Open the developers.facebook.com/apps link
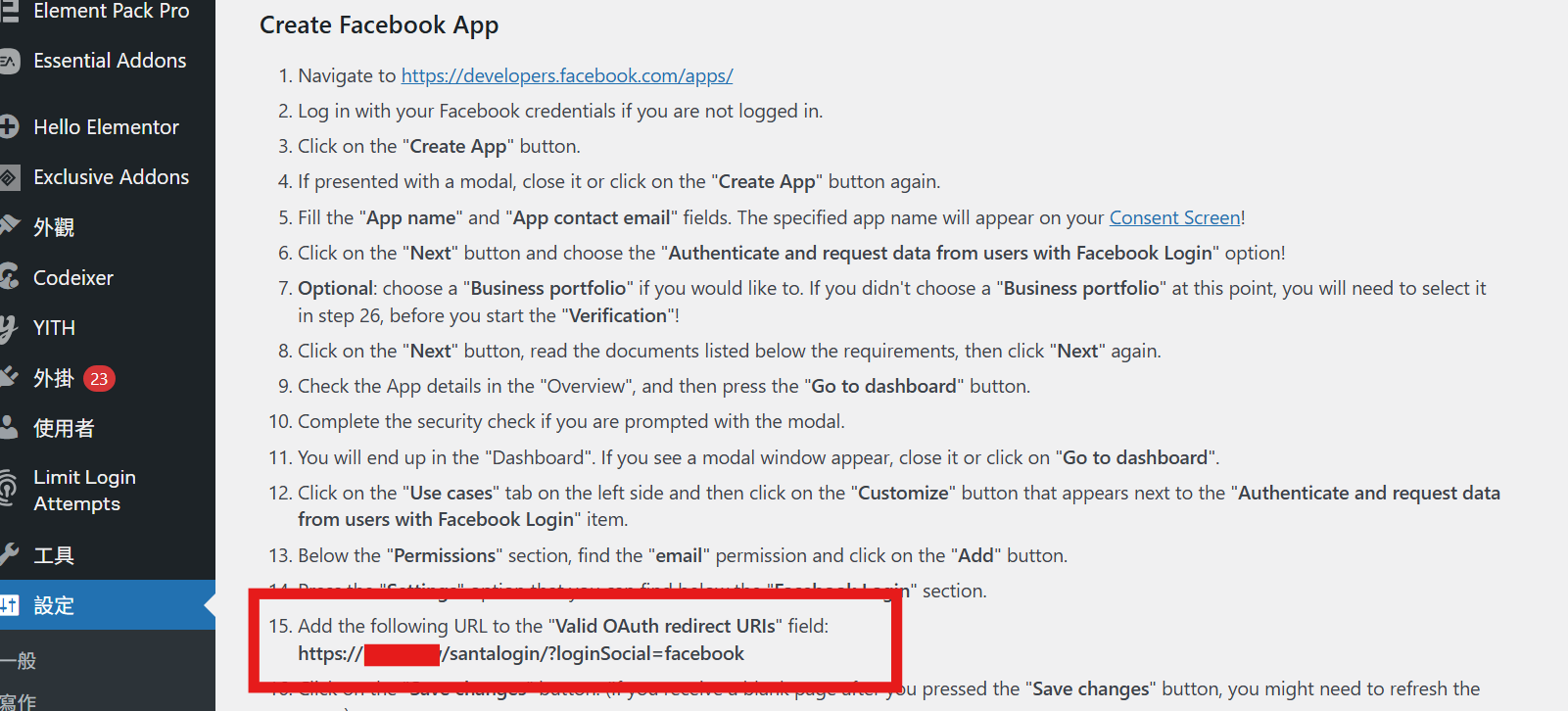This screenshot has width=1568, height=711. (x=567, y=75)
